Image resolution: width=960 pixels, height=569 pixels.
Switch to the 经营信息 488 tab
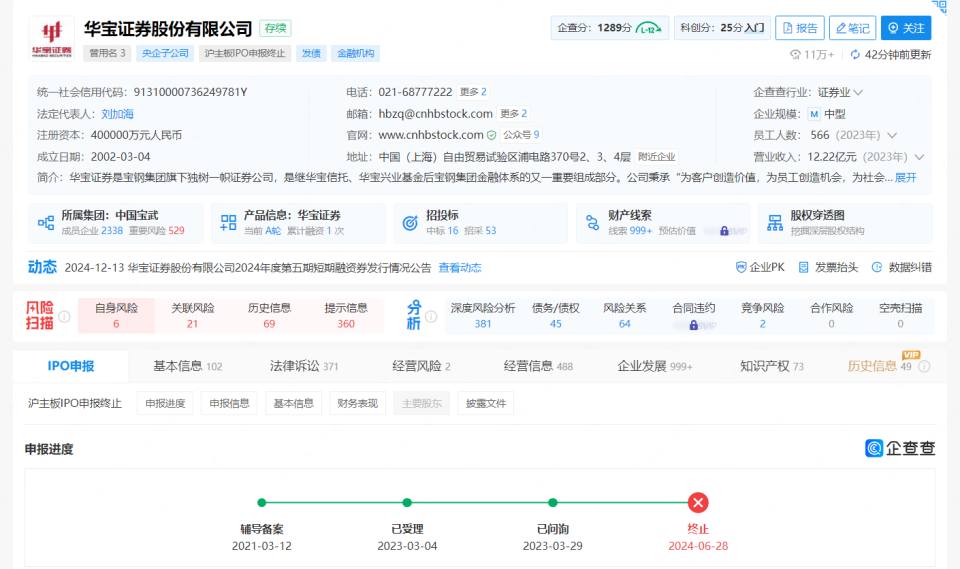tap(538, 366)
